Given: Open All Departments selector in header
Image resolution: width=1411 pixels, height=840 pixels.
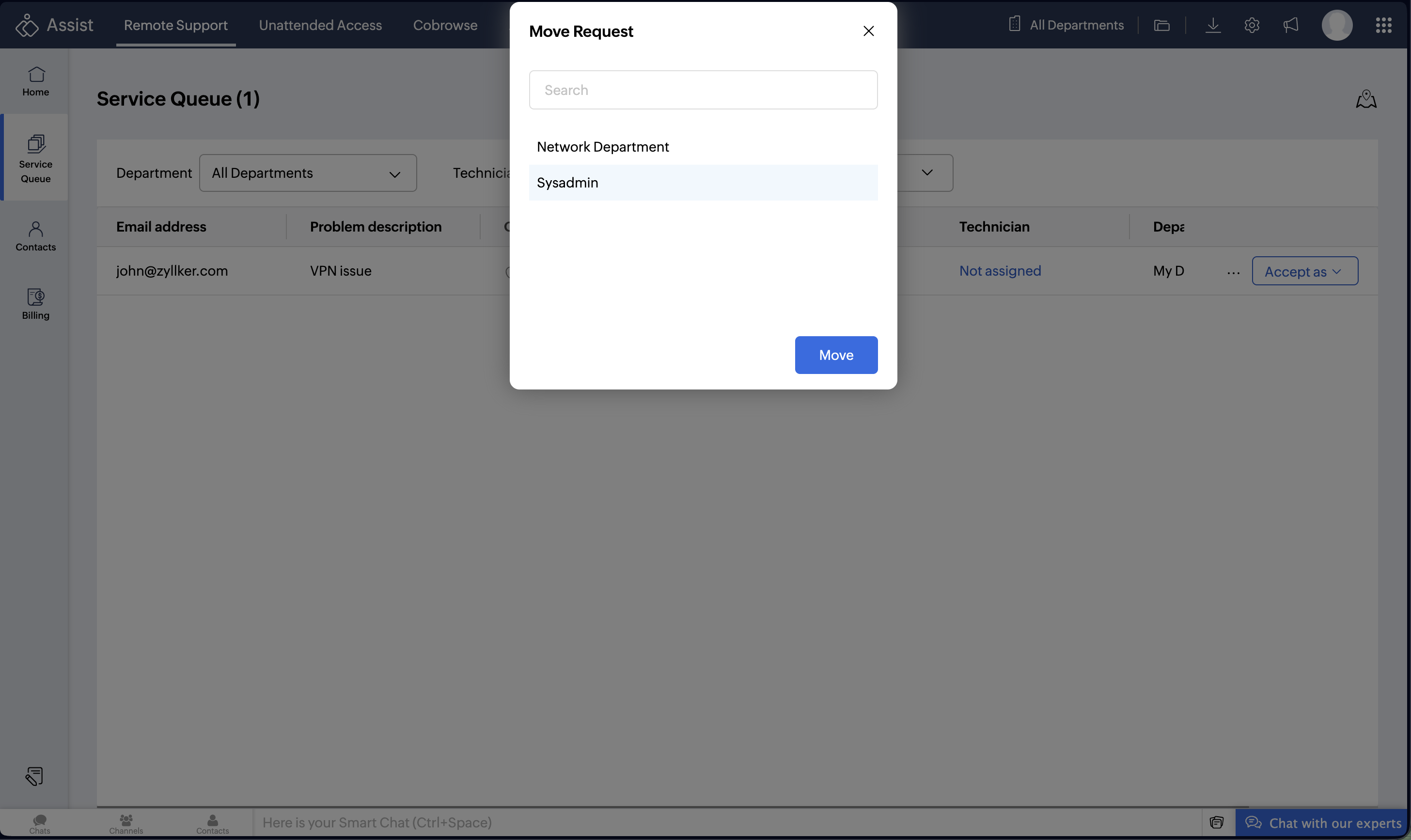Looking at the screenshot, I should point(1066,25).
